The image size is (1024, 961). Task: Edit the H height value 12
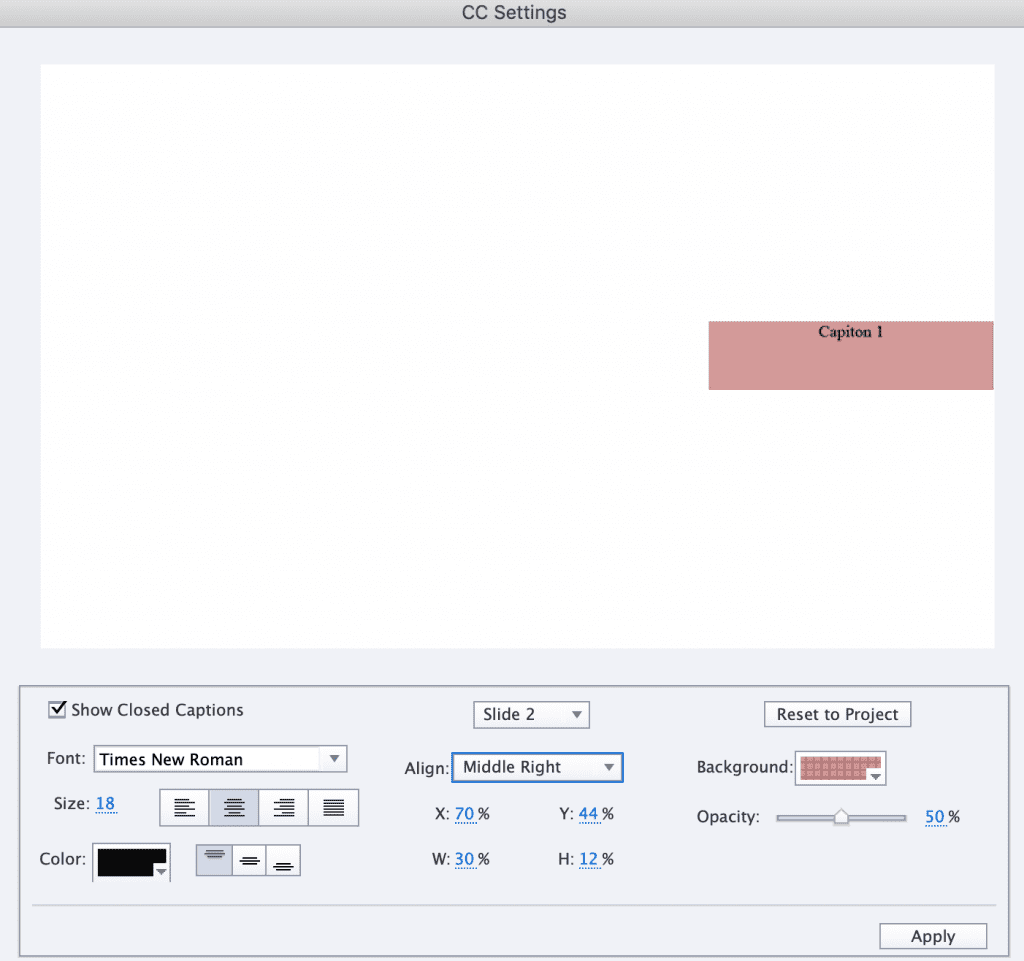(x=588, y=859)
